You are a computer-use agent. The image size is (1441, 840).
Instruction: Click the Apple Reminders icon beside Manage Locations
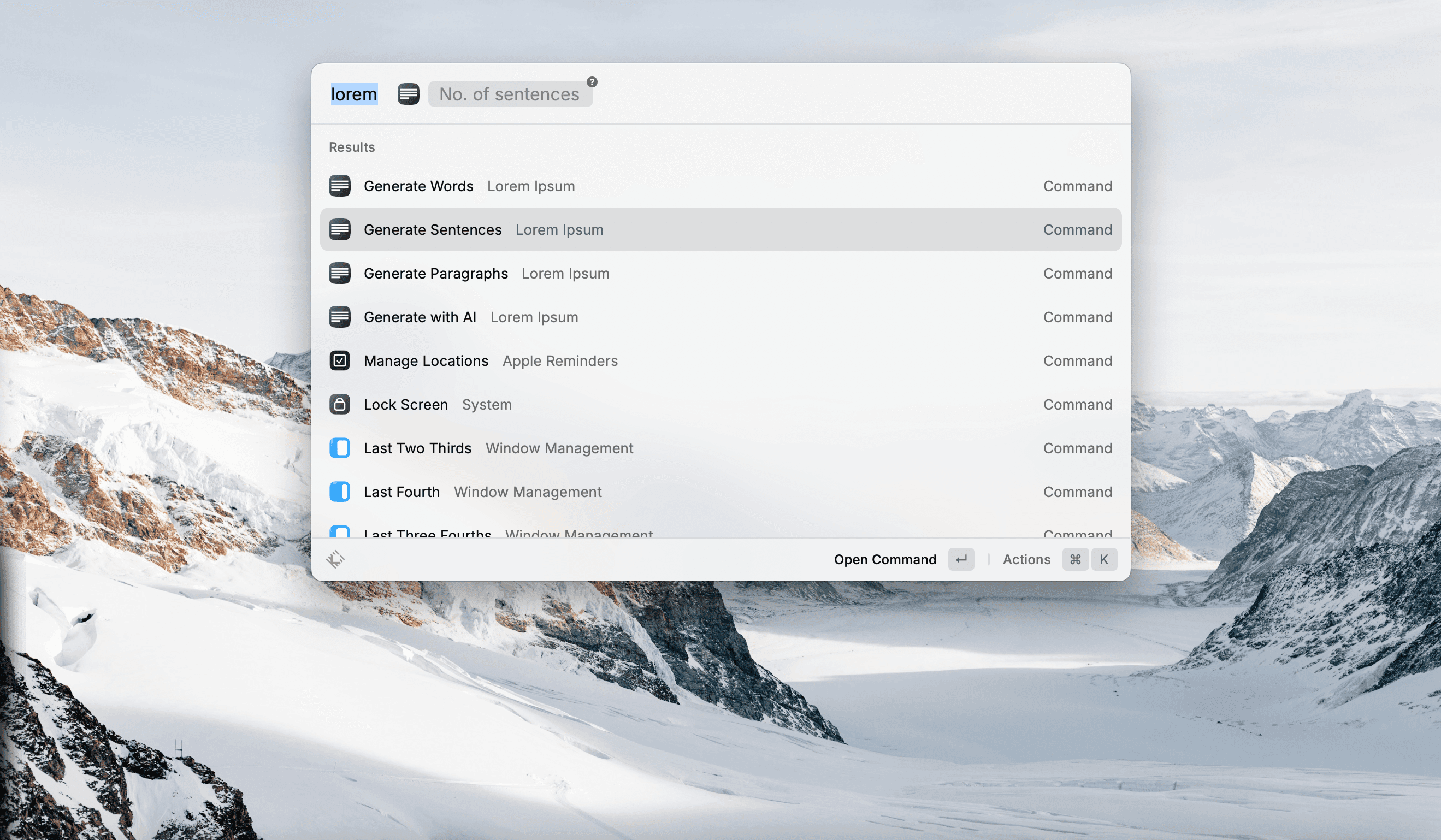(x=340, y=361)
